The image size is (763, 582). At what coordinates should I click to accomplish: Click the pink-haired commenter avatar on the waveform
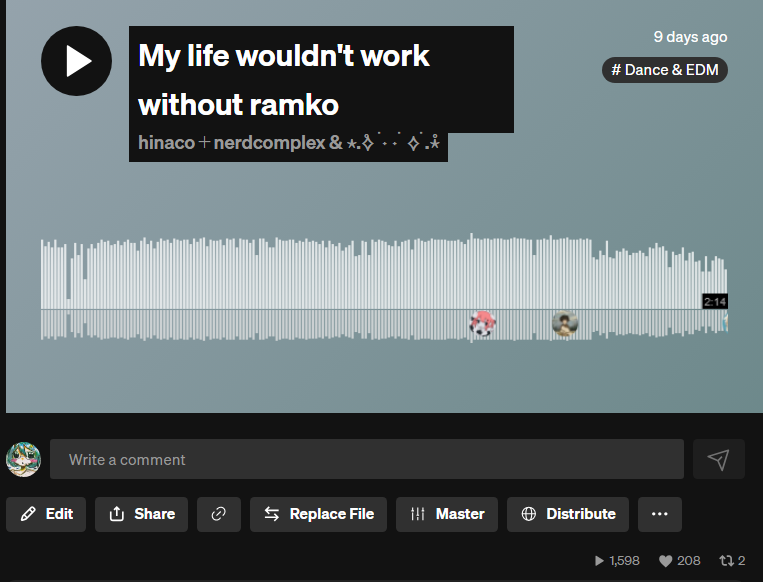482,324
